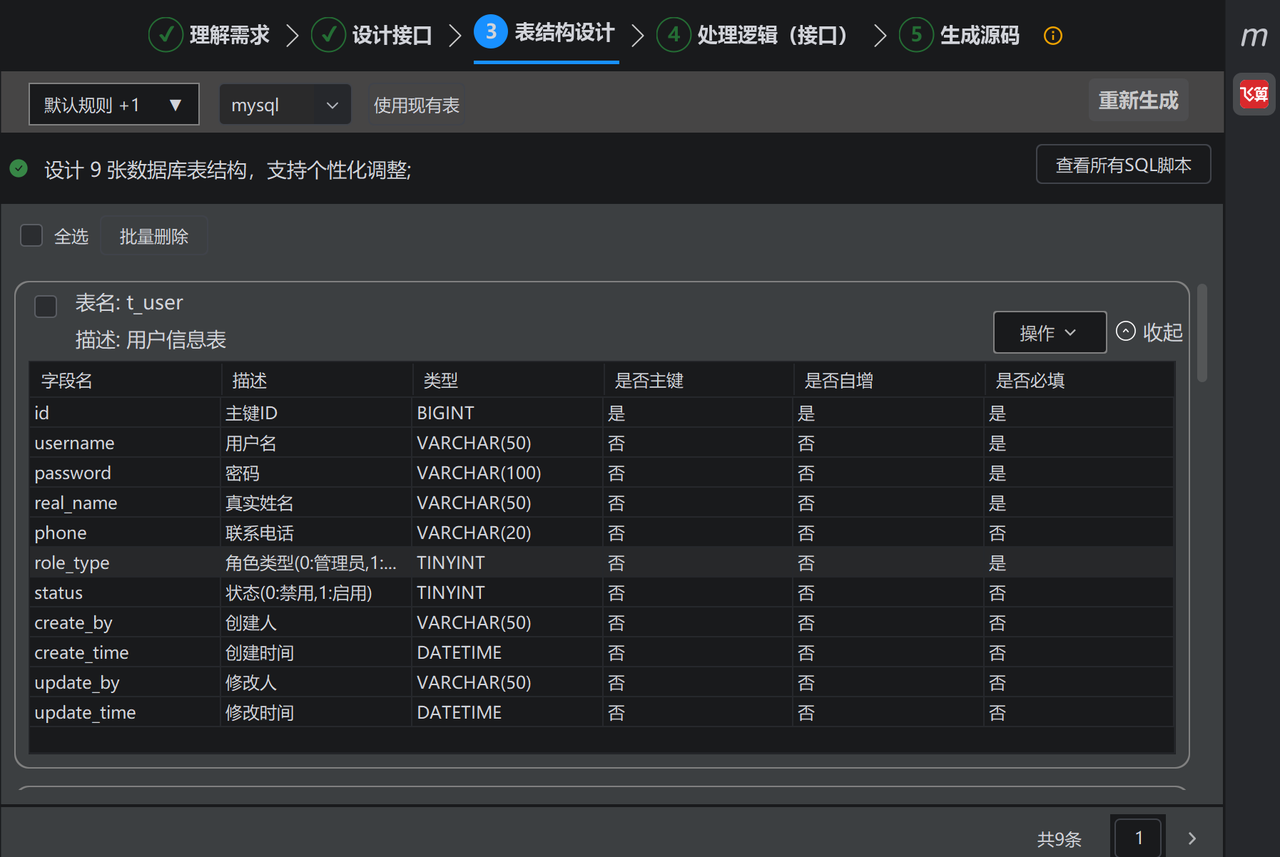Click the step 3 number circle
Image resolution: width=1280 pixels, height=857 pixels.
click(491, 32)
